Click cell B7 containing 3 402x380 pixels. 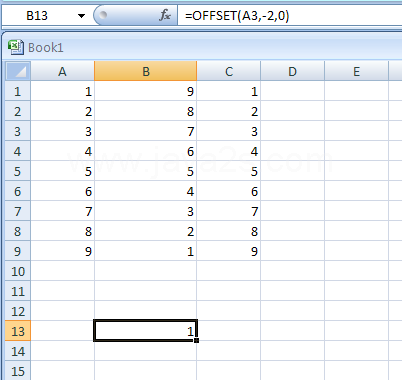pos(146,211)
